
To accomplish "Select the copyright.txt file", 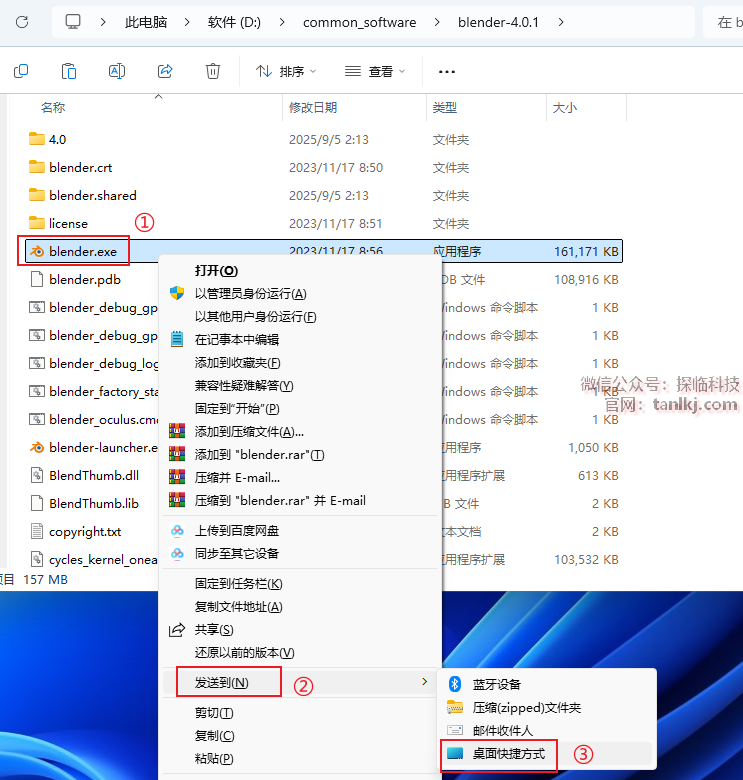I will (x=75, y=532).
